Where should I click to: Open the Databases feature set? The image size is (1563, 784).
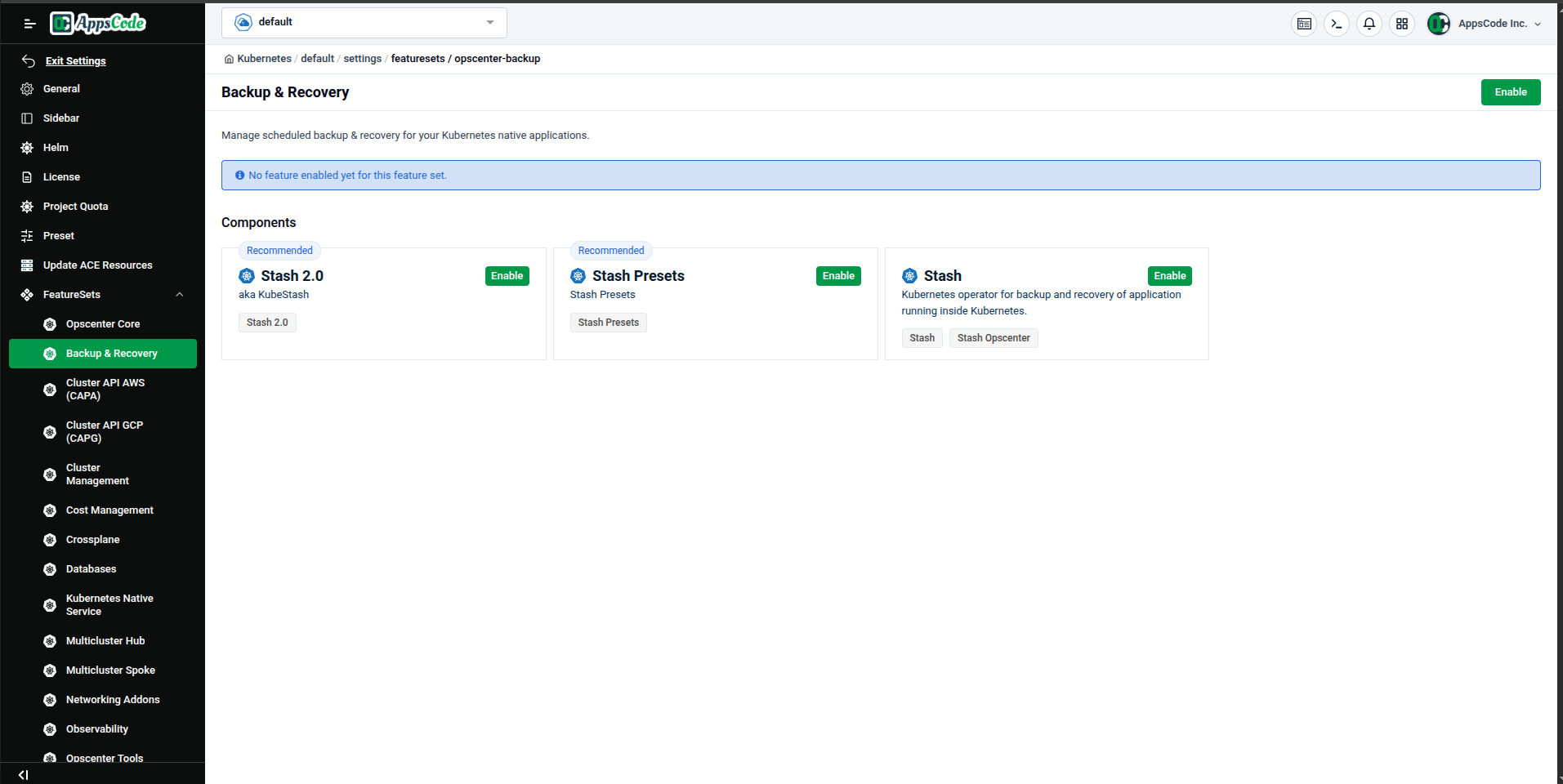[92, 568]
